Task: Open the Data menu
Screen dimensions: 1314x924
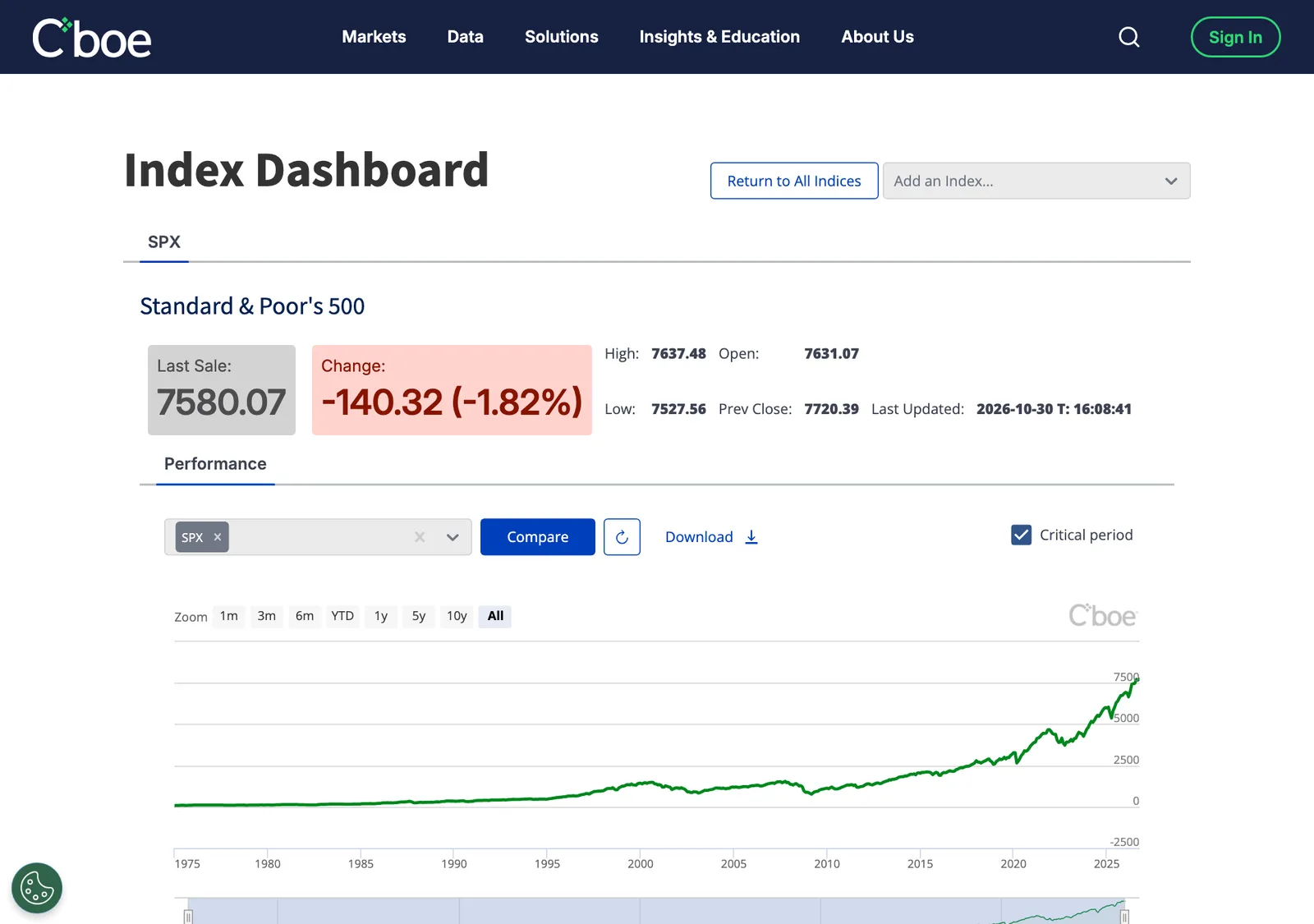Action: coord(466,37)
